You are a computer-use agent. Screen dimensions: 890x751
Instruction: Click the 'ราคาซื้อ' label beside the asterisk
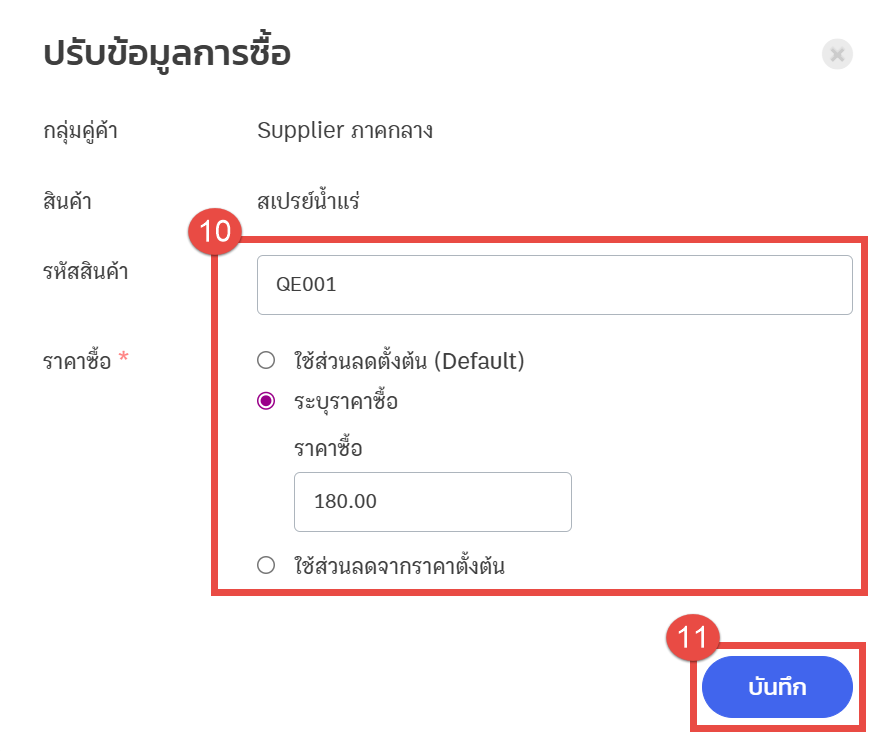point(76,359)
